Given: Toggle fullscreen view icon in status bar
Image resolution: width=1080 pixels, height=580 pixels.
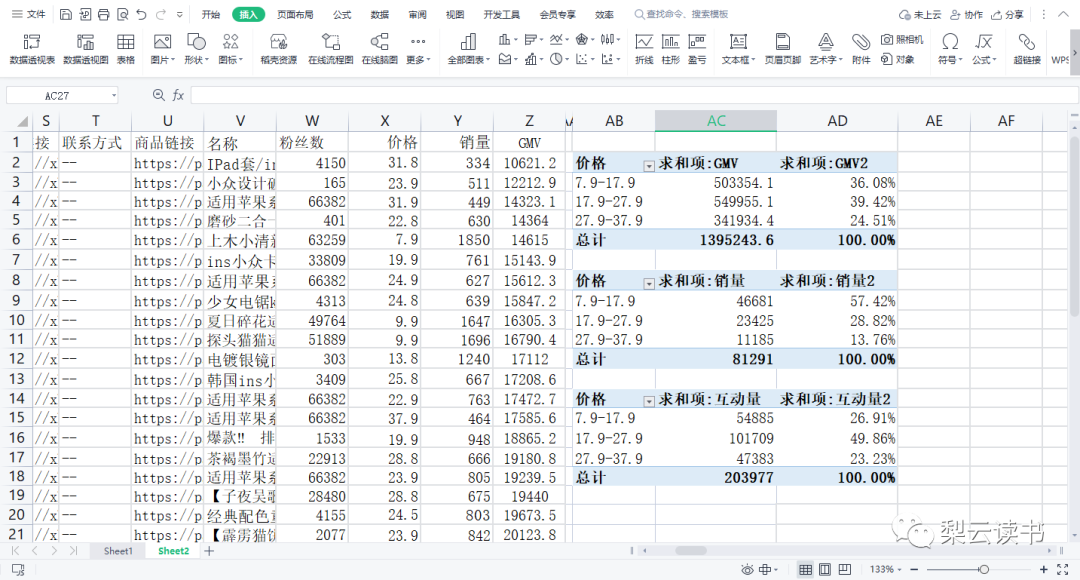Looking at the screenshot, I should point(1063,569).
